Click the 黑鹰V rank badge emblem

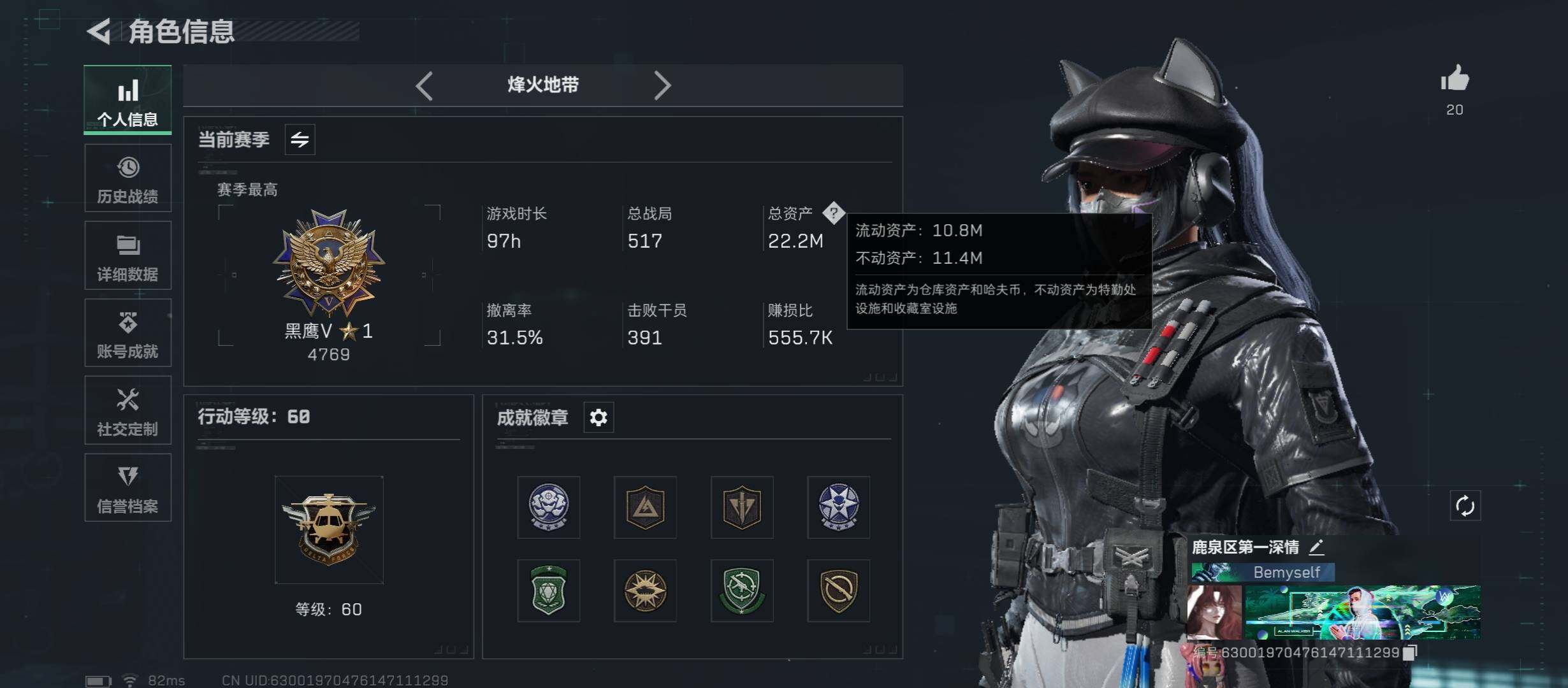[x=329, y=262]
